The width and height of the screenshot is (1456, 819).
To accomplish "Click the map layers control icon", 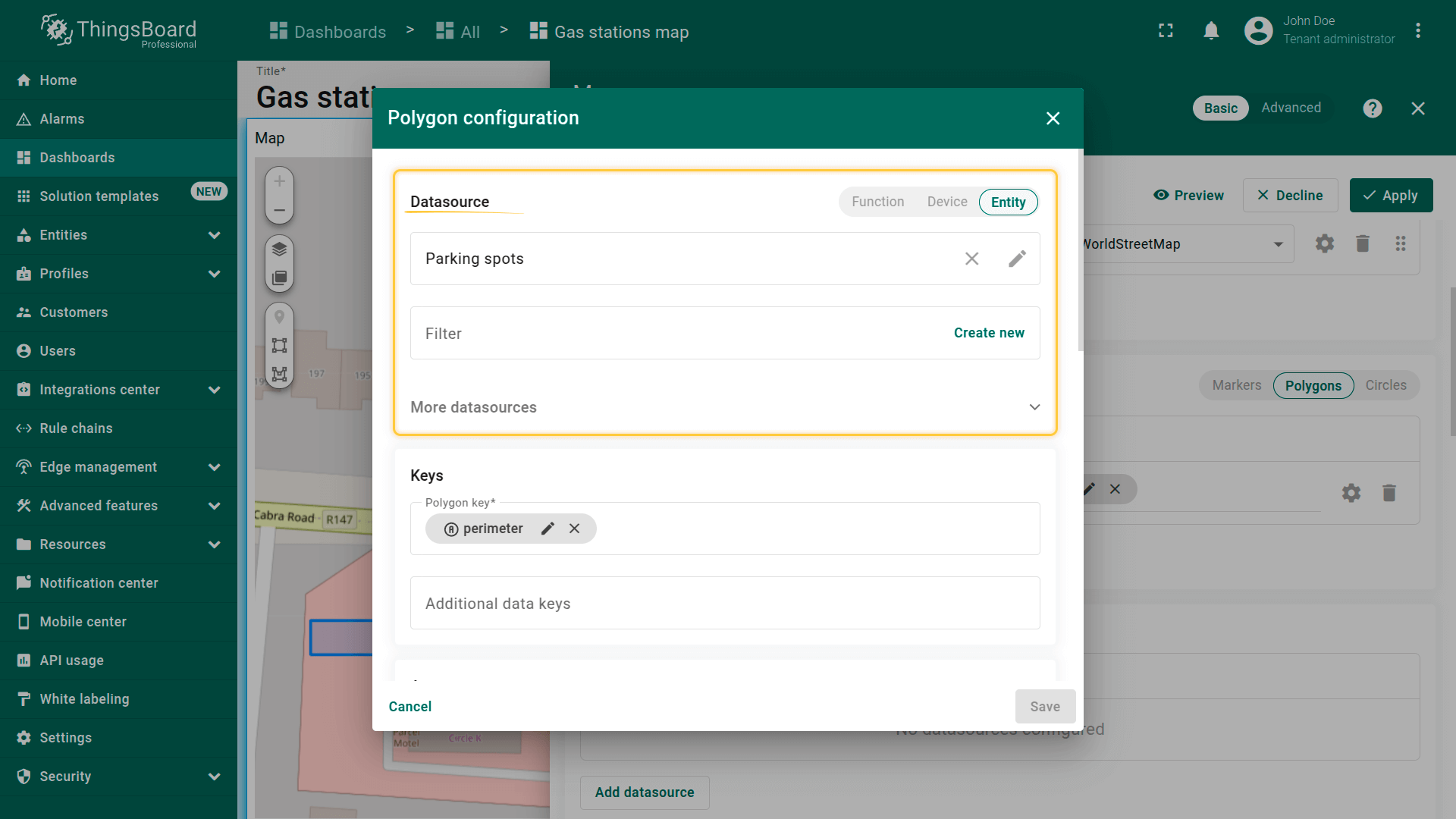I will click(279, 249).
